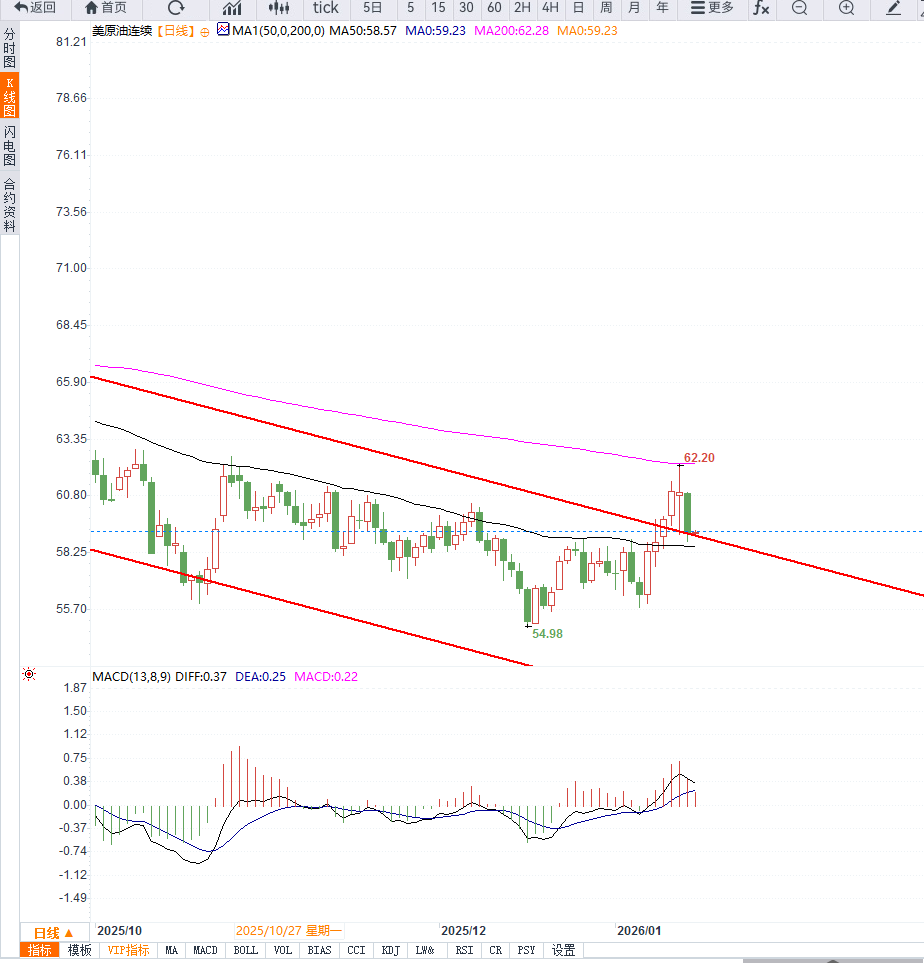924x963 pixels.
Task: Open the drawing pencil tool
Action: 894,8
